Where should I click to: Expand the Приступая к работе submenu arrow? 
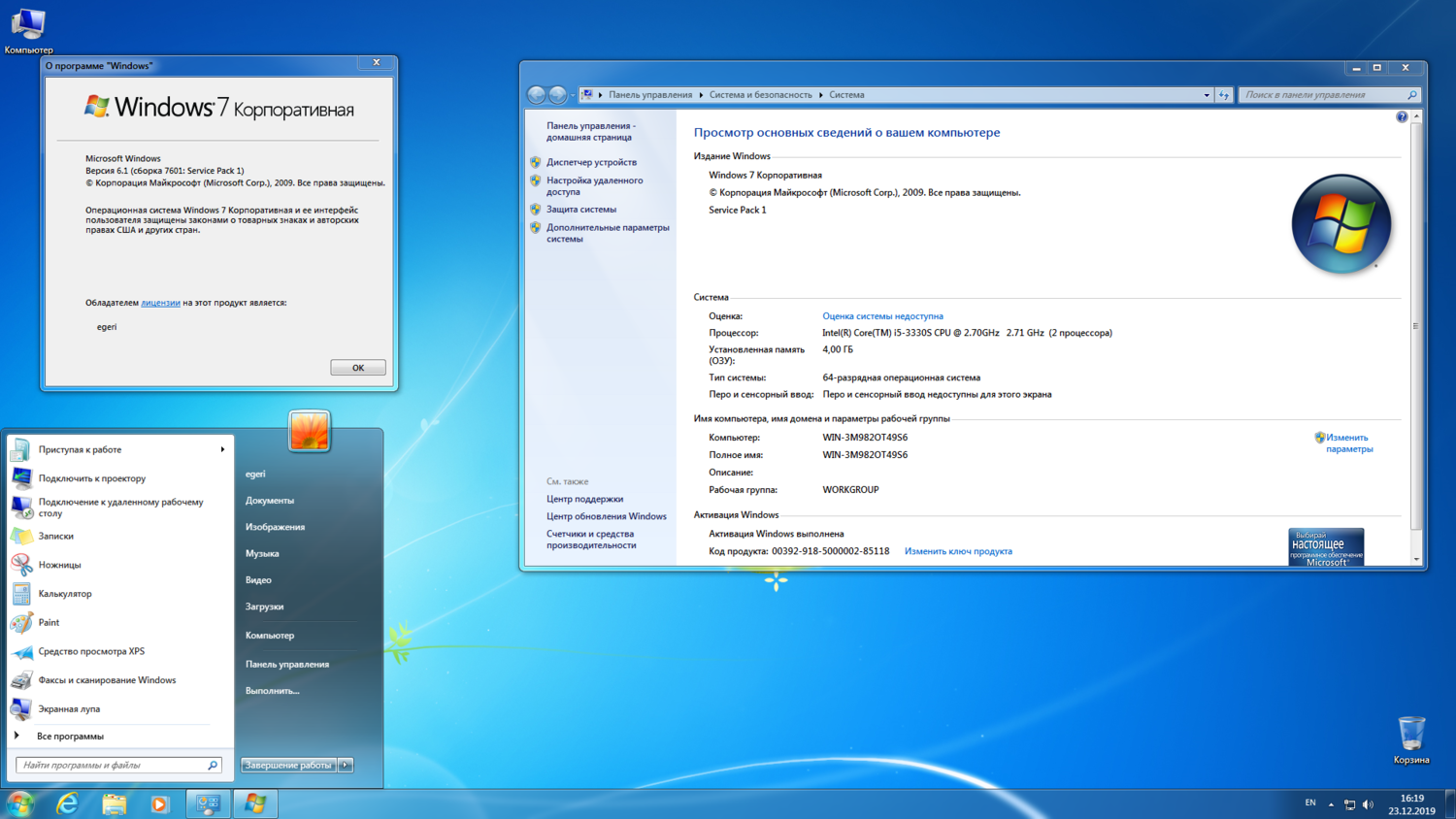pos(222,449)
